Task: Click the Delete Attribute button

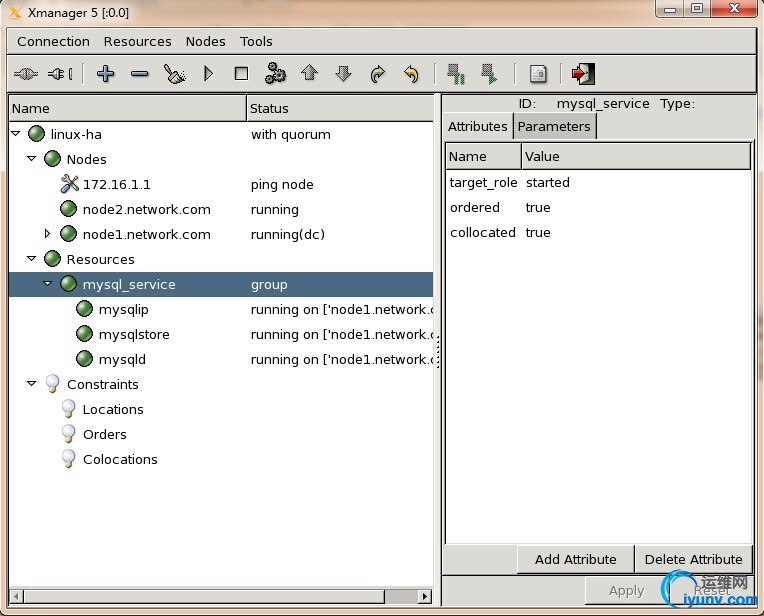Action: pos(693,559)
